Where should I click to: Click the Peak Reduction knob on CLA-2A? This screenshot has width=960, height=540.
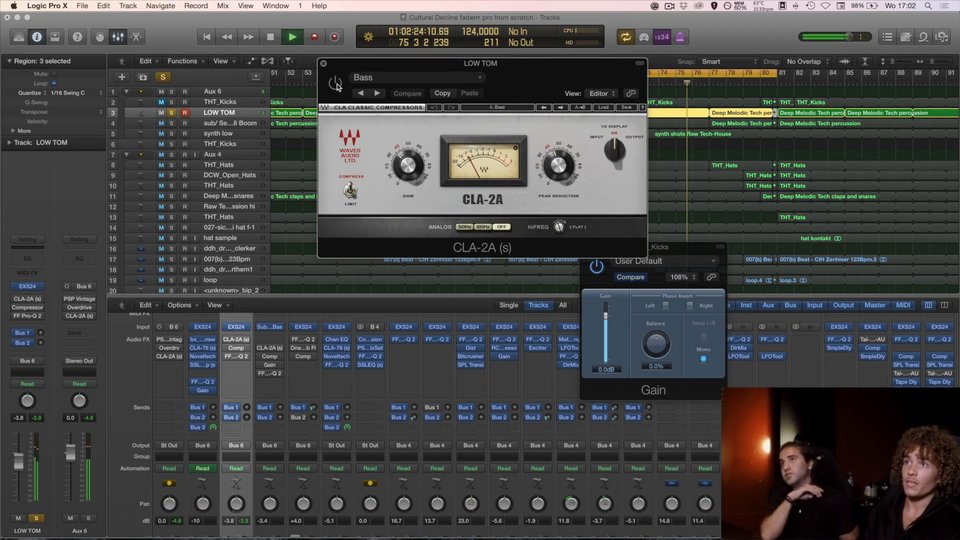point(558,166)
